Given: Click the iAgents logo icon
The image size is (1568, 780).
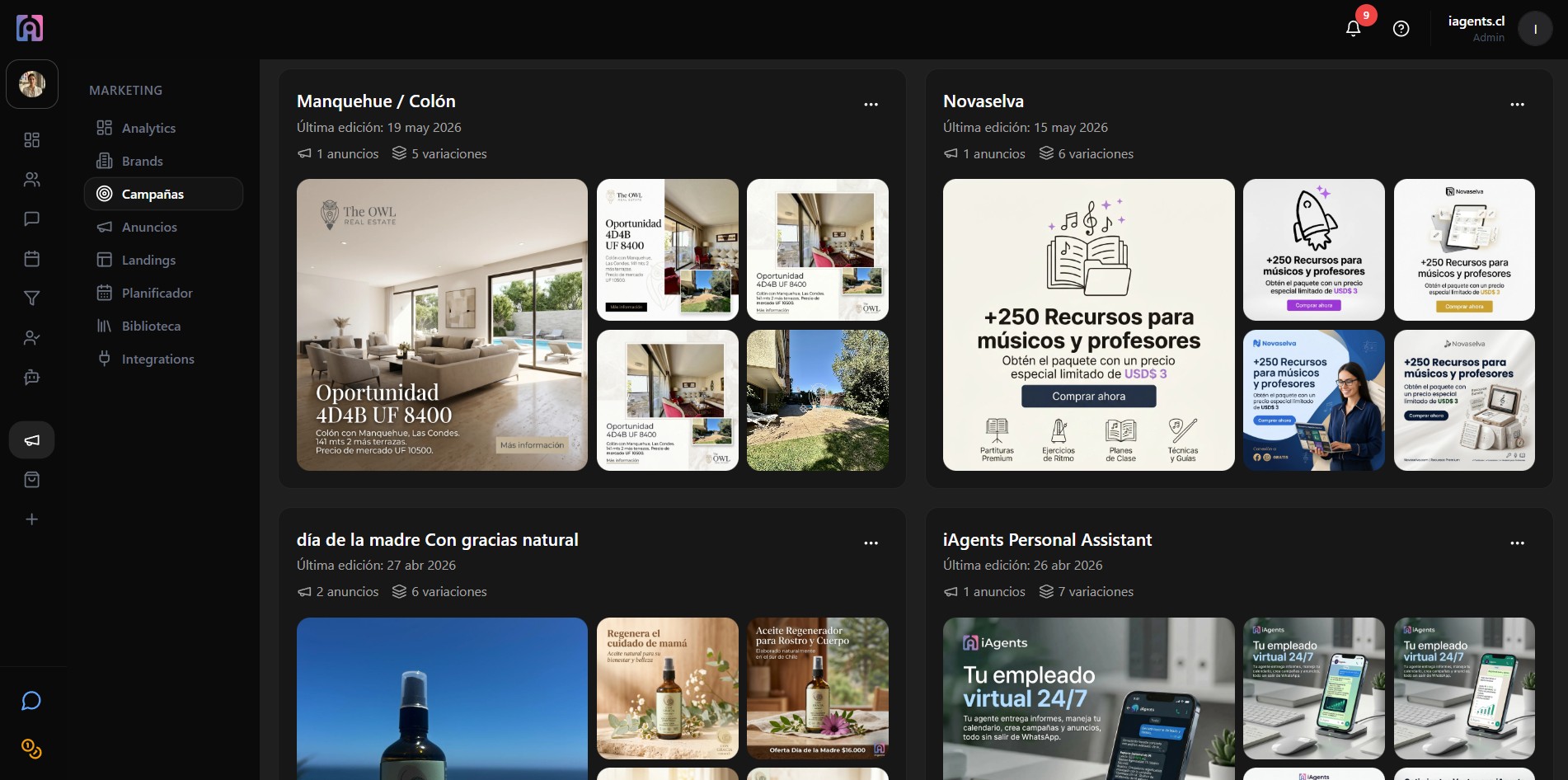Looking at the screenshot, I should (30, 28).
